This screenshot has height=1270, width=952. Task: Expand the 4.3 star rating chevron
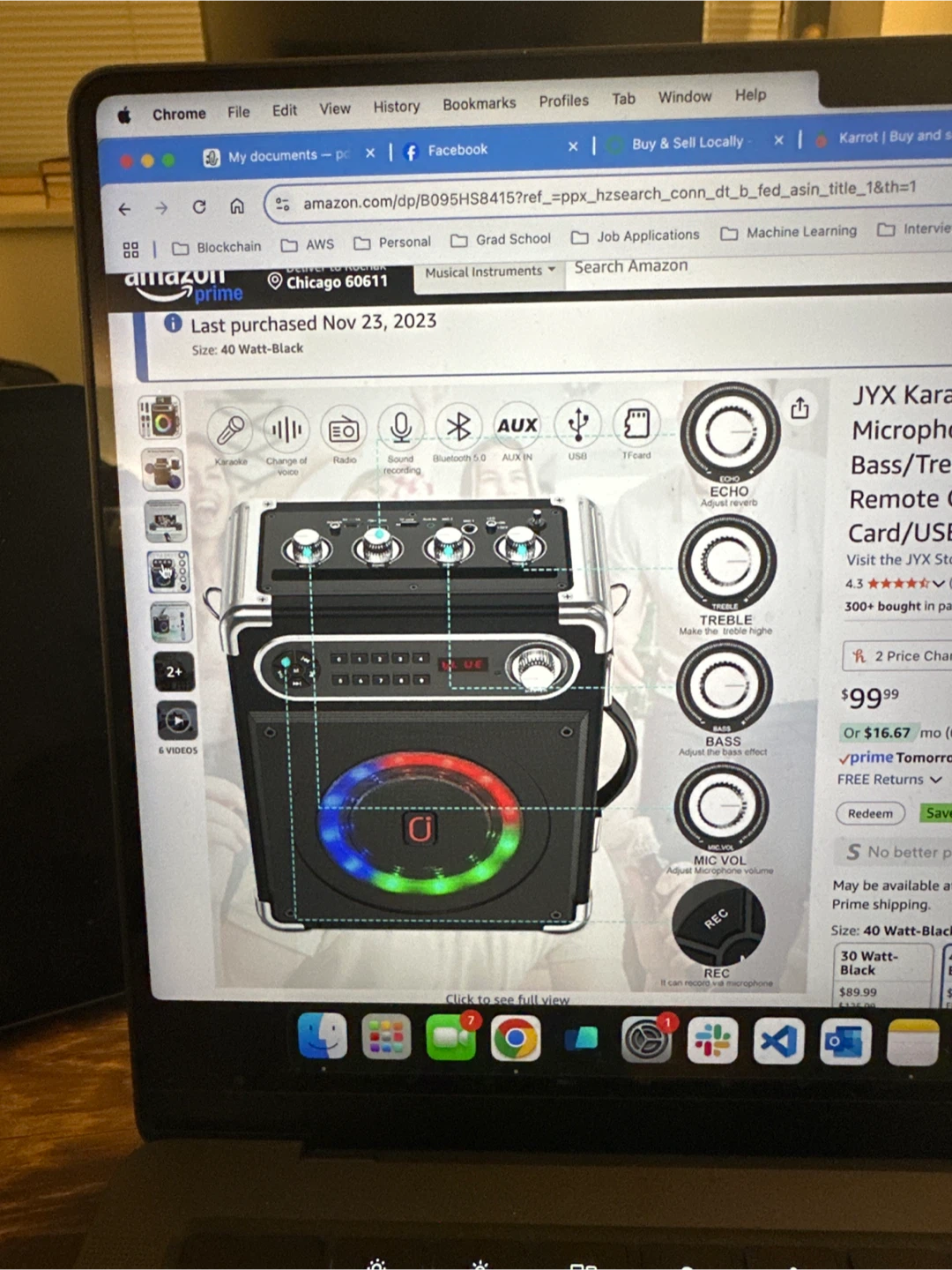coord(938,583)
